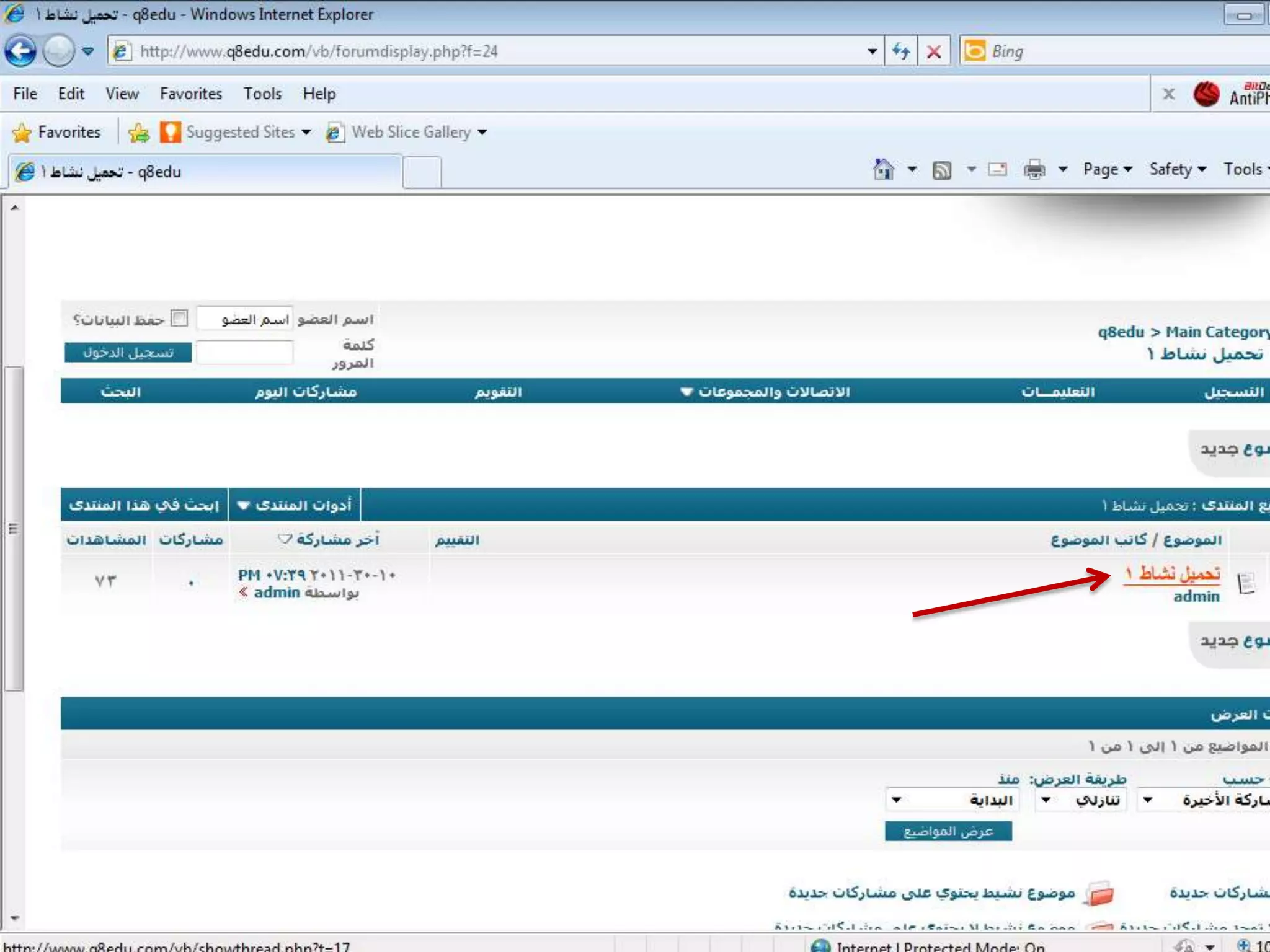The width and height of the screenshot is (1270, 952).
Task: Open the Tools menu in menu bar
Action: [x=262, y=94]
